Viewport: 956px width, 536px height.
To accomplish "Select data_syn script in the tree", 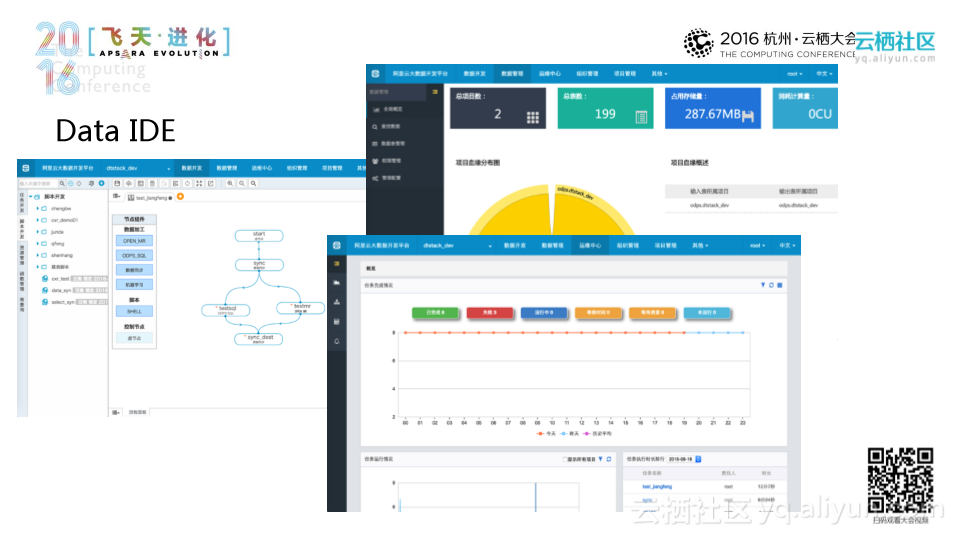I will [61, 290].
